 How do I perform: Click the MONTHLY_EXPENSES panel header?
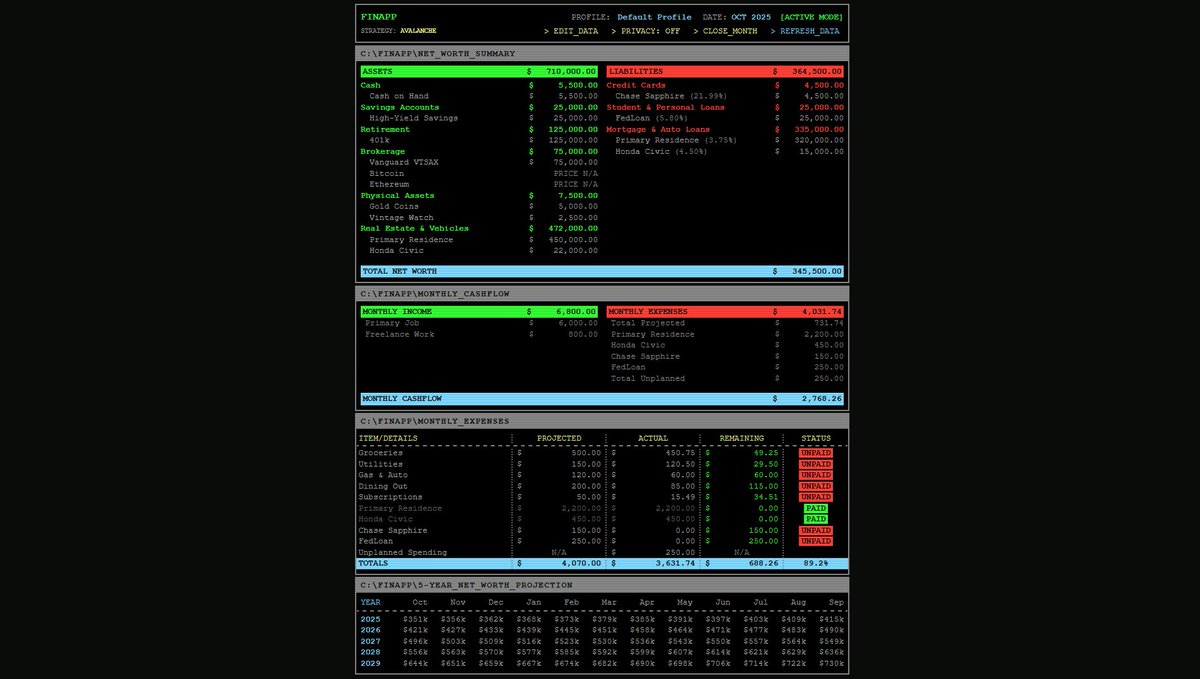(x=602, y=422)
